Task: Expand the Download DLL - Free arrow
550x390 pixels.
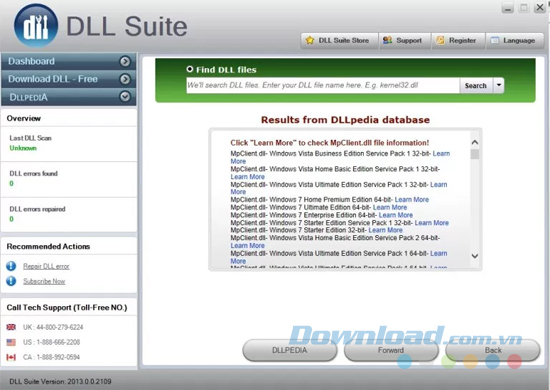Action: tap(125, 79)
